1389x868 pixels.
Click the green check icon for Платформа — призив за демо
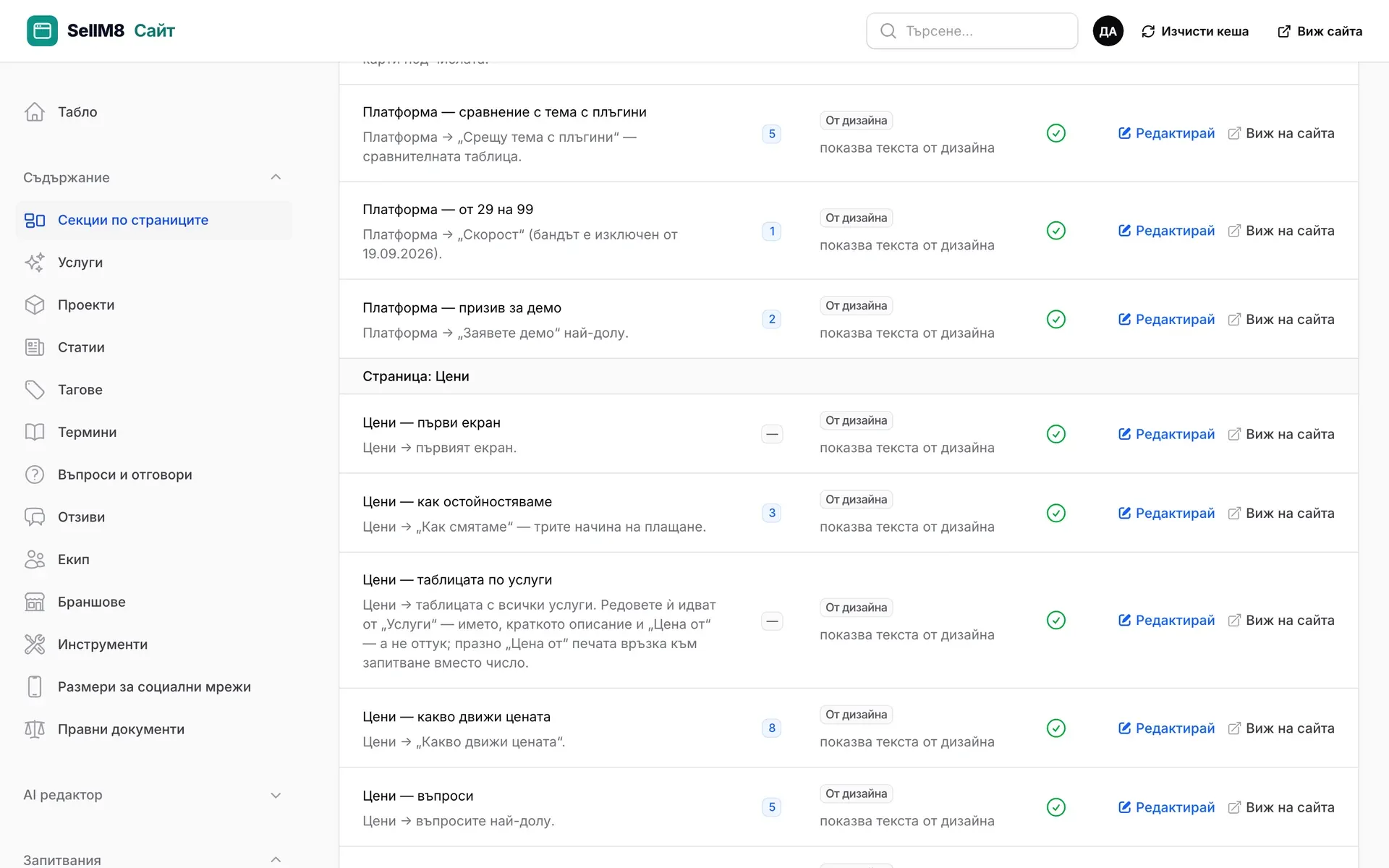coord(1056,319)
